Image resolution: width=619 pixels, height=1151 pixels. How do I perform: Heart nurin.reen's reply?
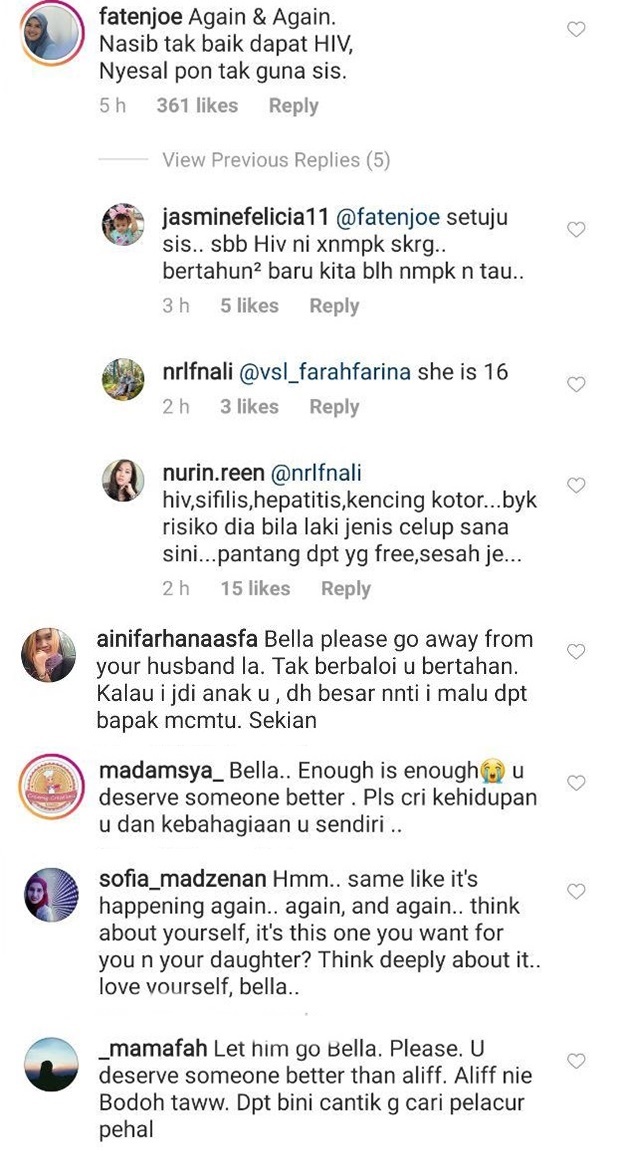[576, 485]
